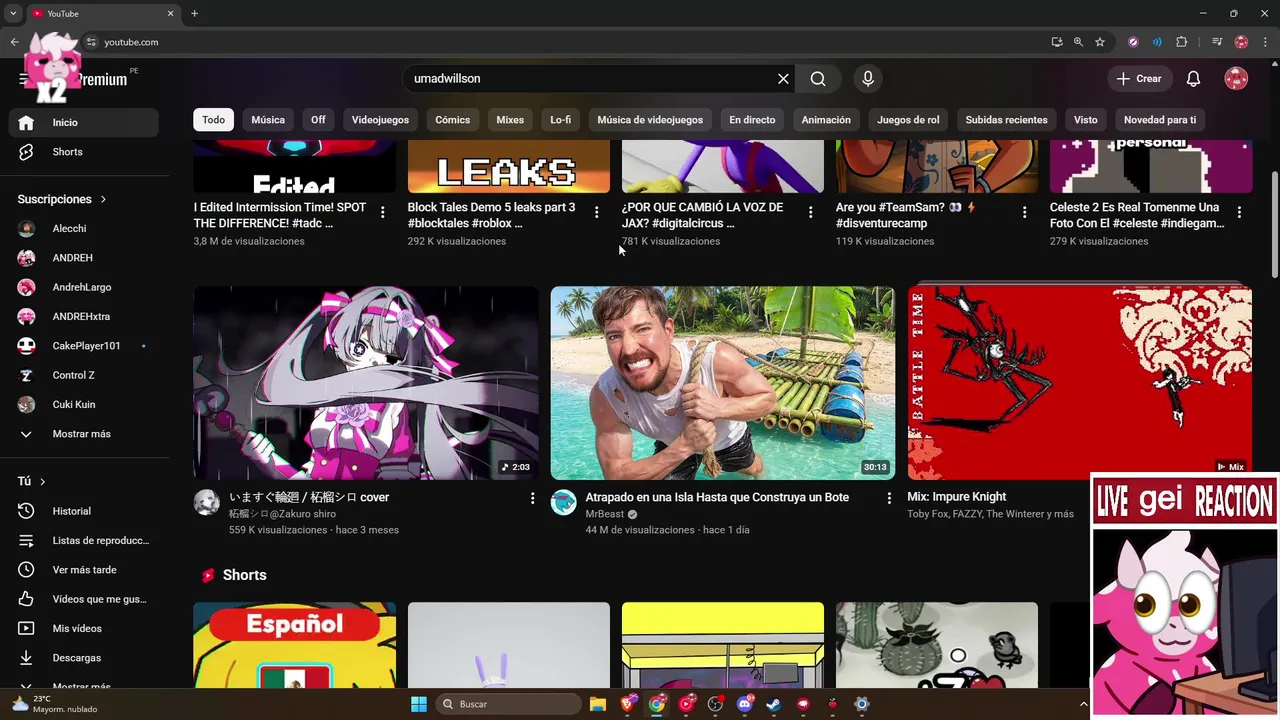Image resolution: width=1280 pixels, height=720 pixels.
Task: Open File Explorer from the taskbar
Action: [597, 704]
